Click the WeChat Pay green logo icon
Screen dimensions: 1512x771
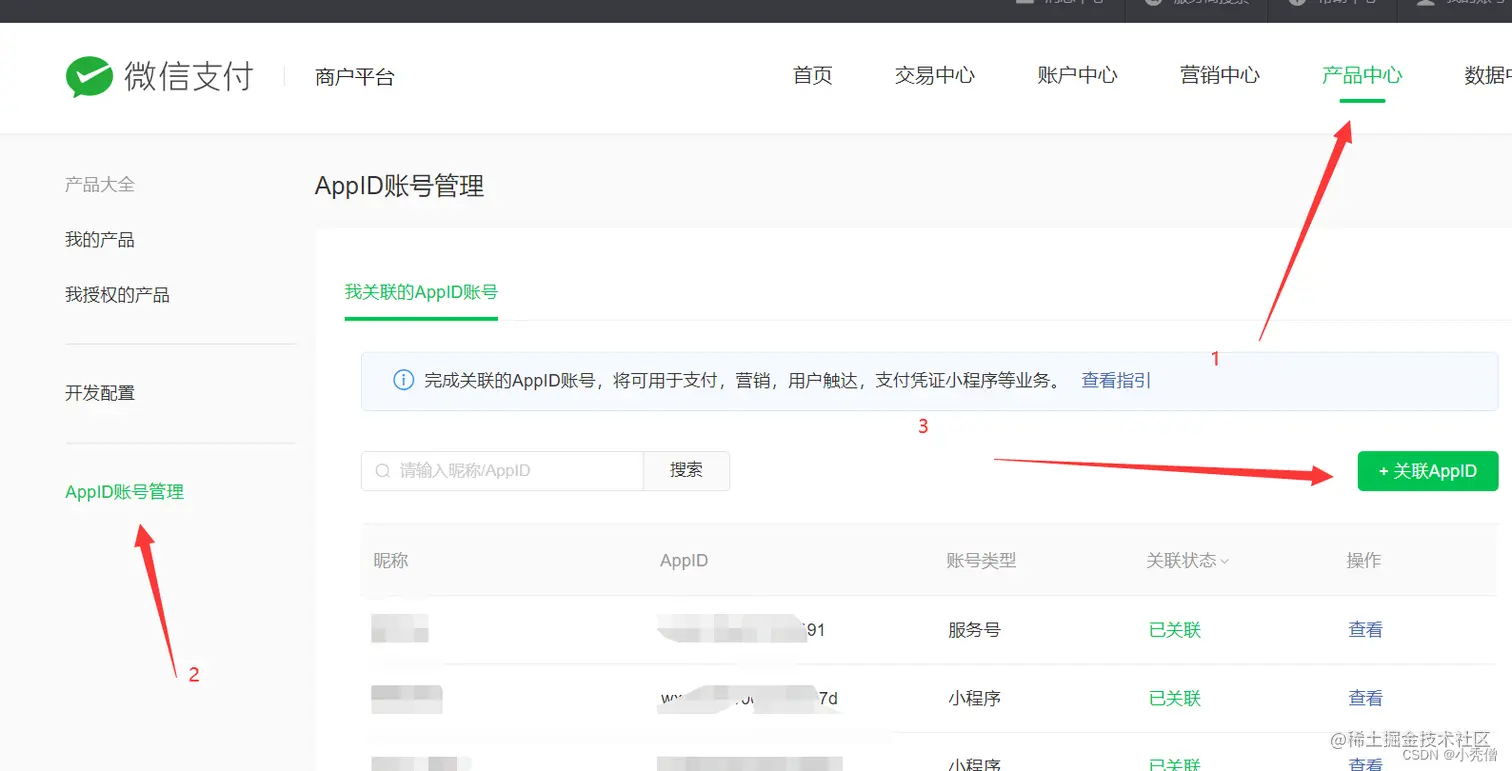[89, 76]
